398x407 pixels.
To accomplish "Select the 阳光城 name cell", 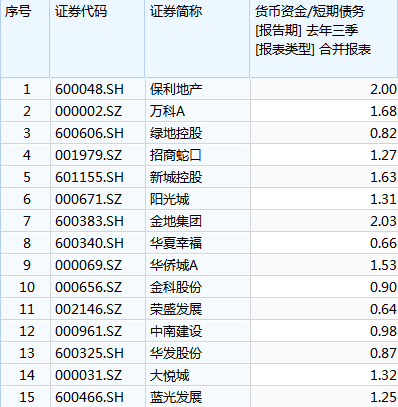I will coord(197,199).
